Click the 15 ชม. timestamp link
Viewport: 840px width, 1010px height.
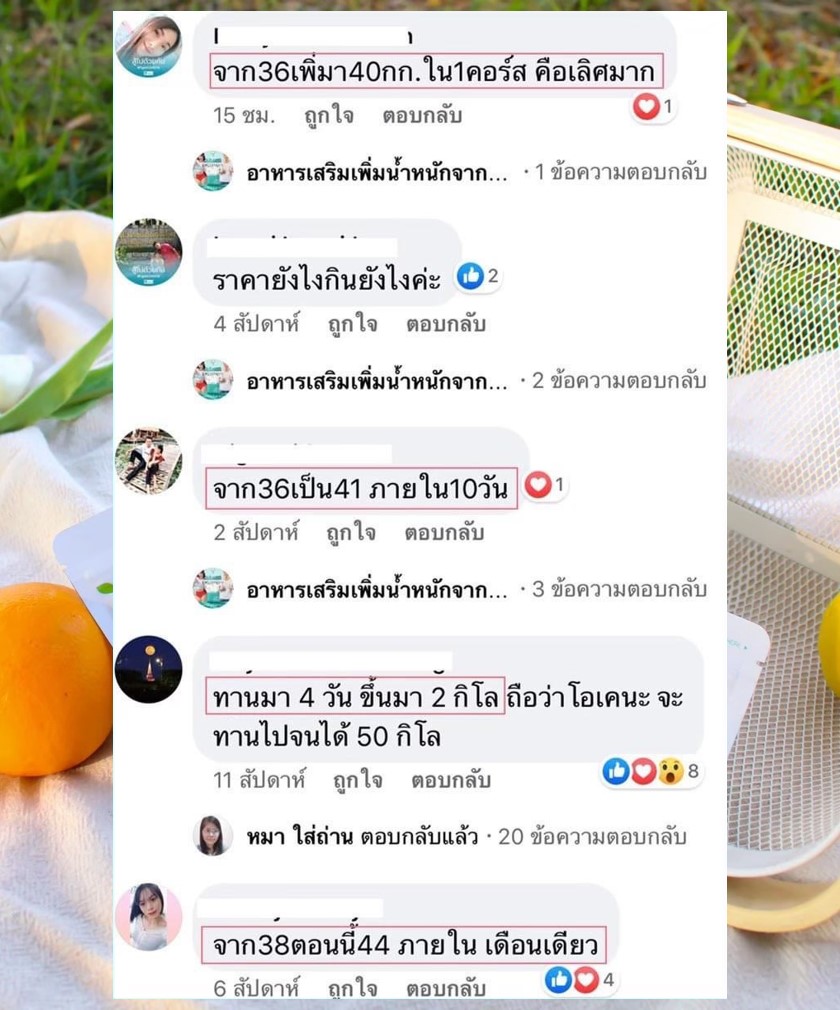pos(243,115)
